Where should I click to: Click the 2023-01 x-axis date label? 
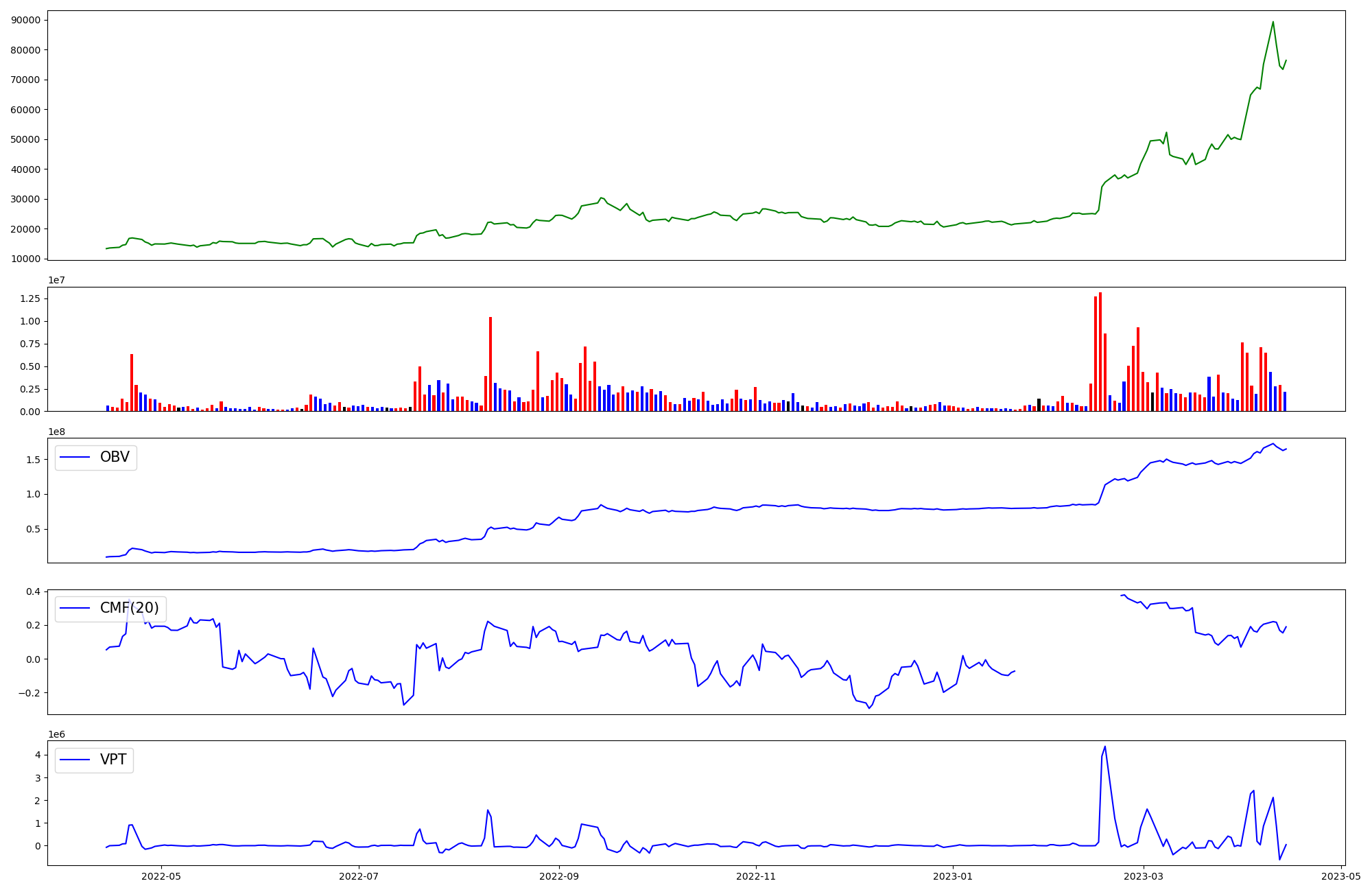(x=953, y=876)
